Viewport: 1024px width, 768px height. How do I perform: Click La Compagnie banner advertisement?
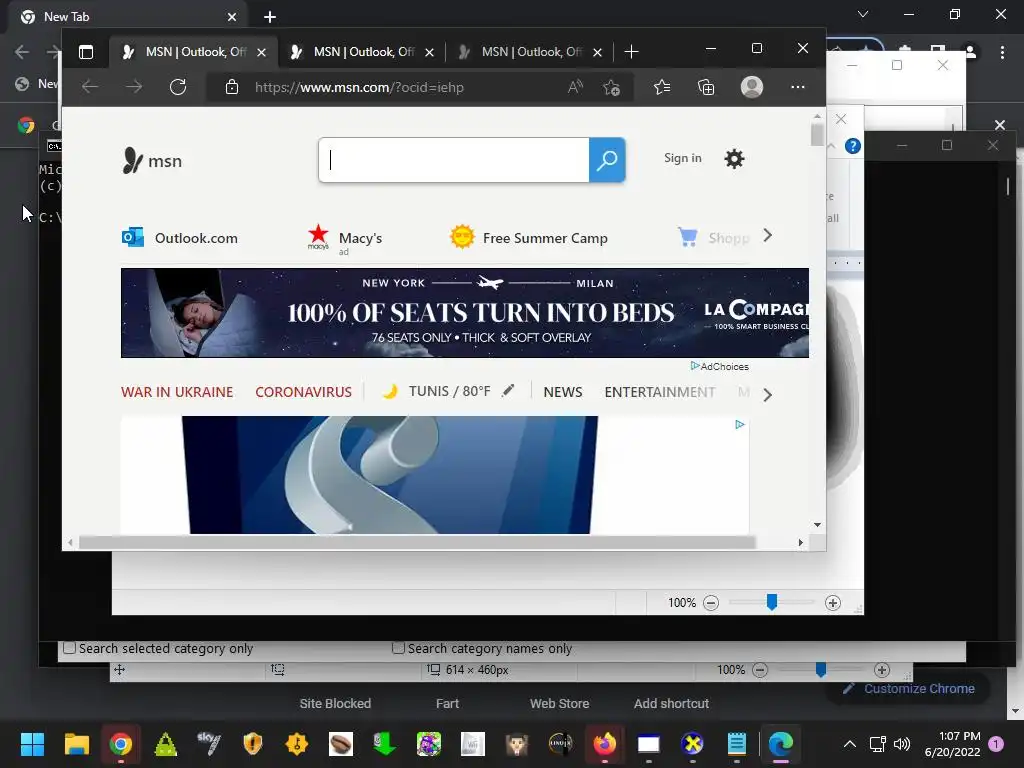click(465, 313)
